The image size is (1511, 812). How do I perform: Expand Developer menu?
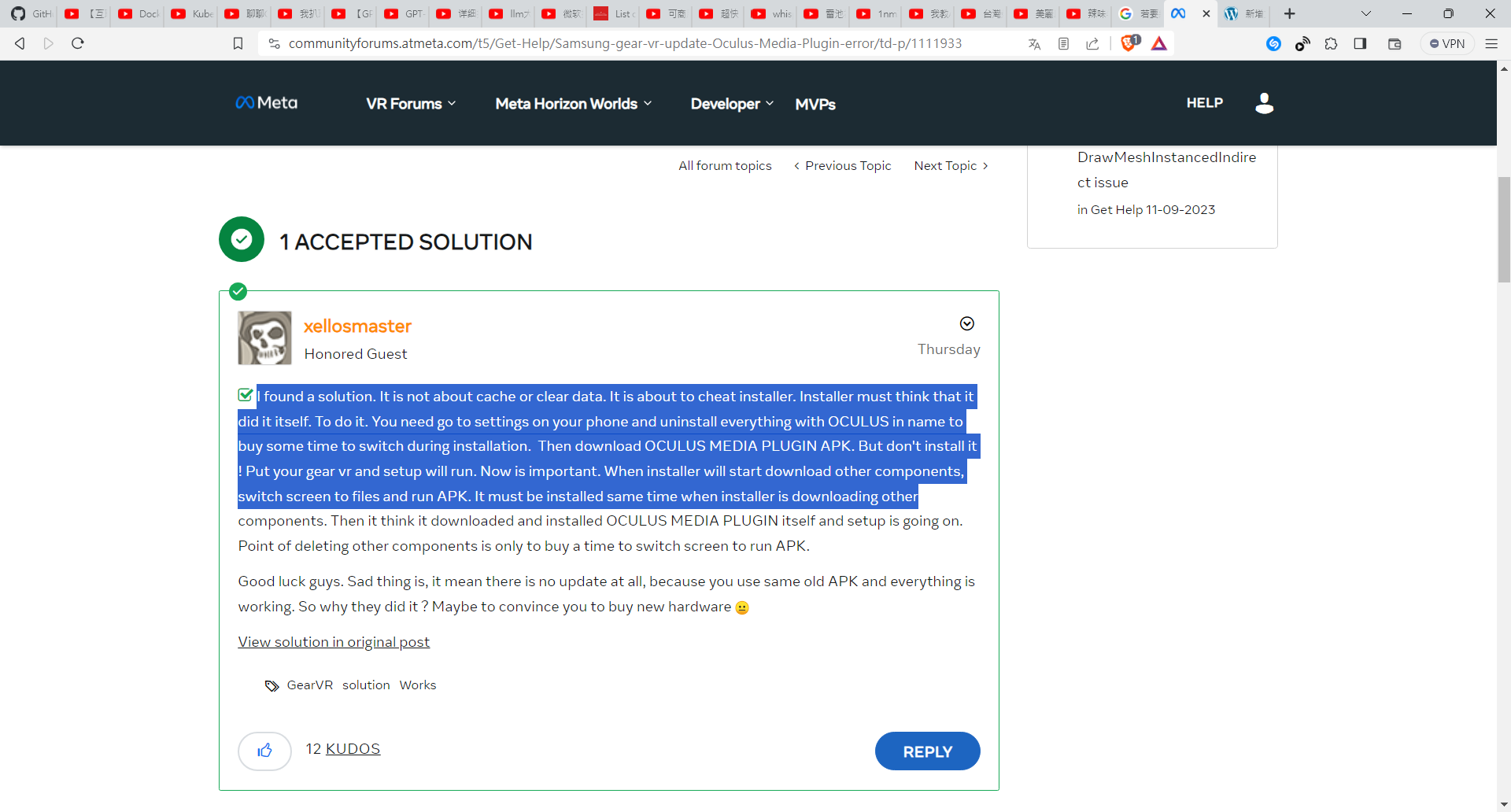tap(732, 104)
